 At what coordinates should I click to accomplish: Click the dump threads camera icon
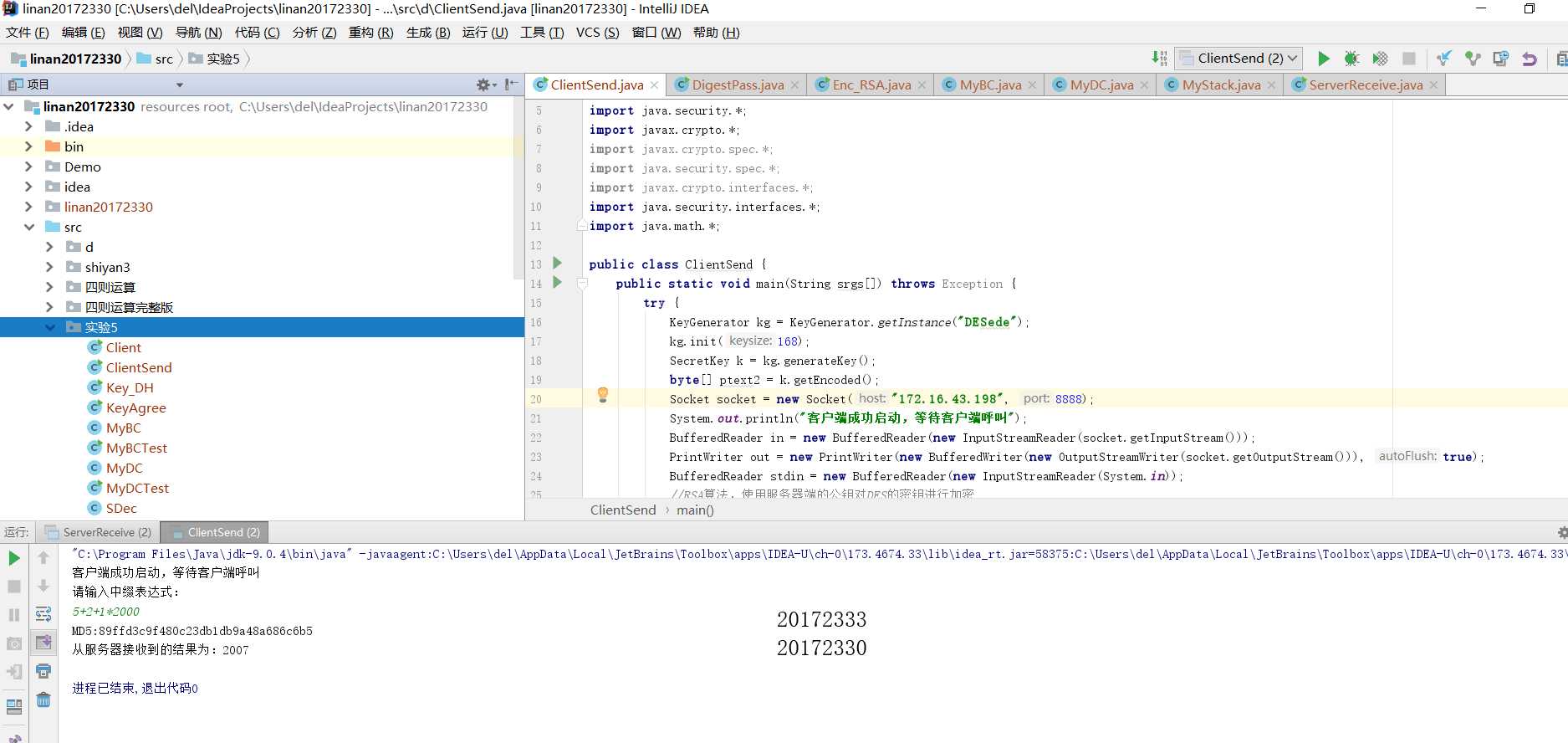(14, 643)
